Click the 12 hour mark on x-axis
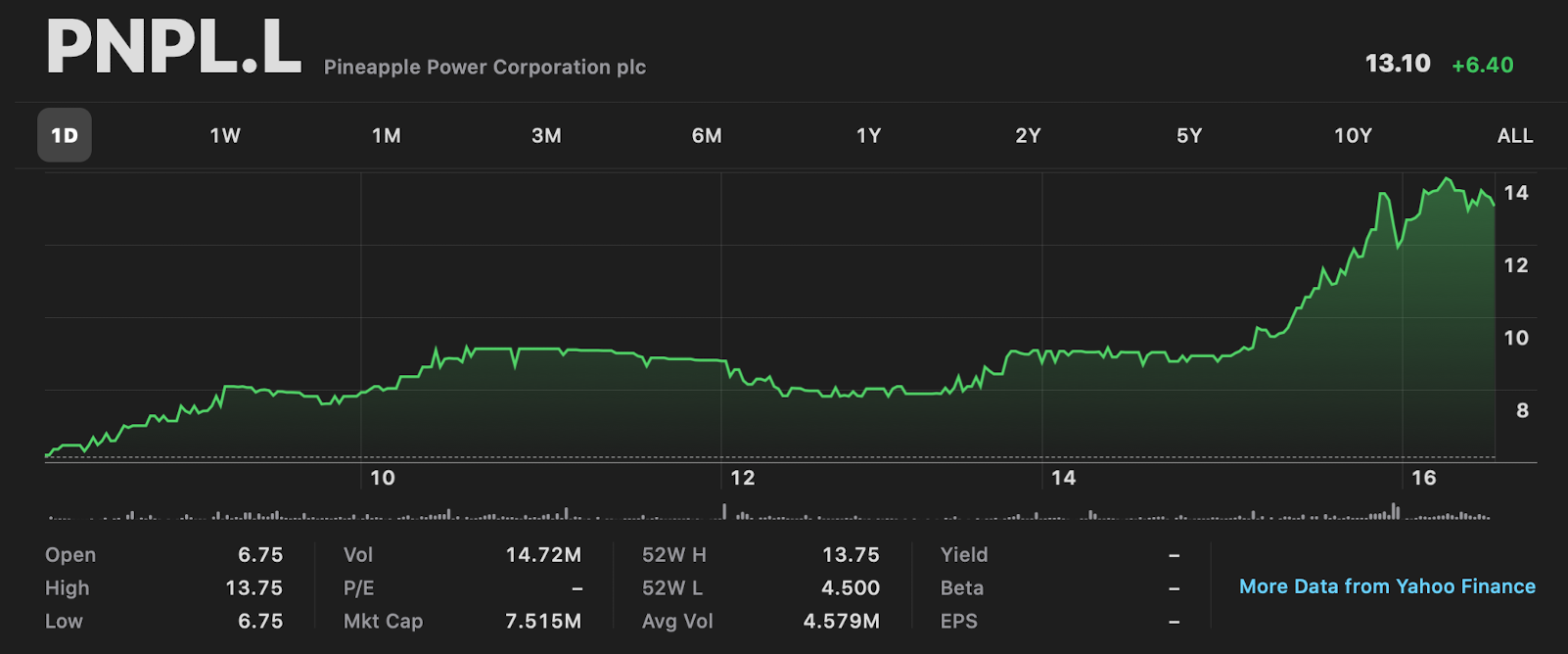 tap(743, 478)
